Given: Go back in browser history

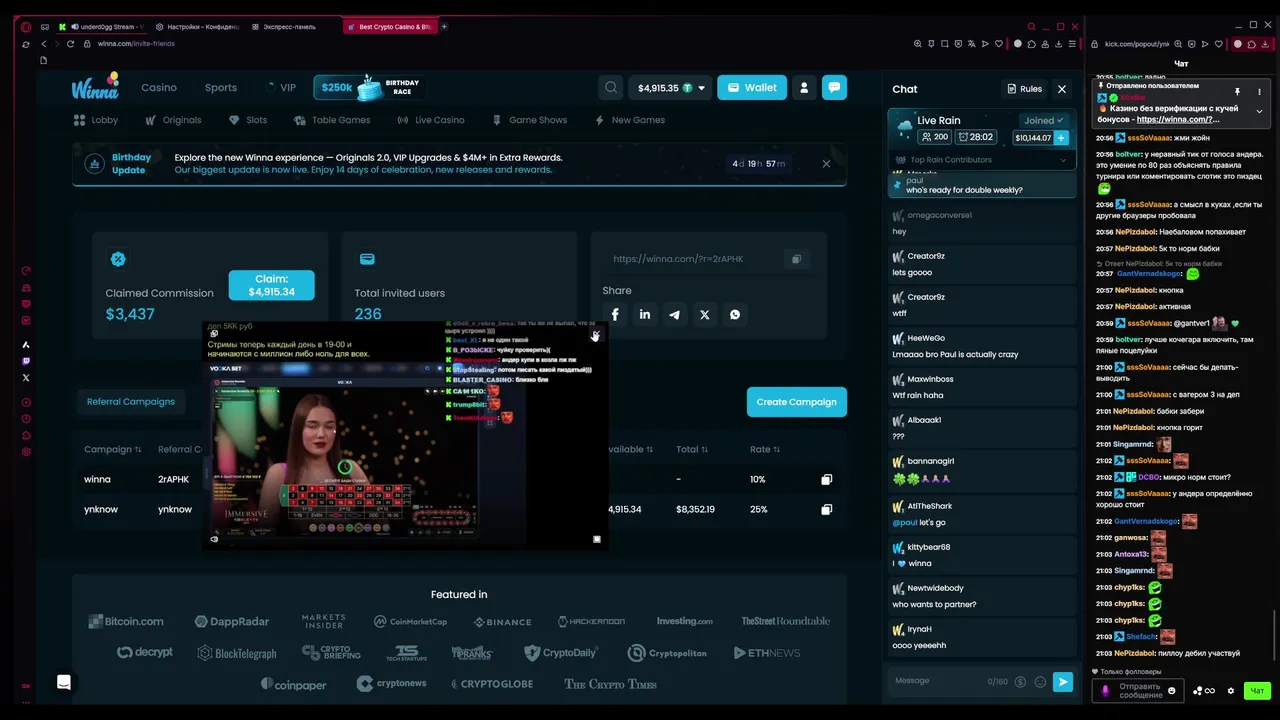Looking at the screenshot, I should tap(42, 44).
